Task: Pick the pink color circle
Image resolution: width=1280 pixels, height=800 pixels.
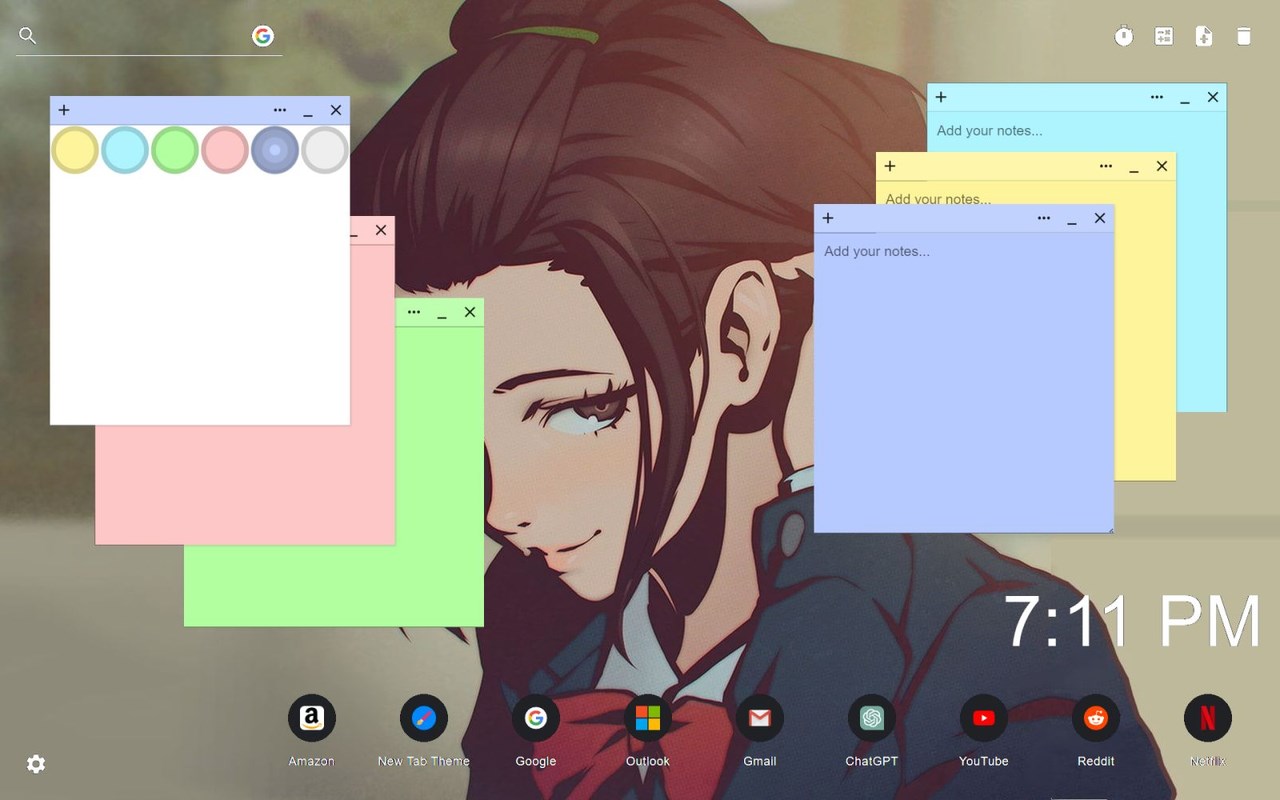Action: point(225,150)
